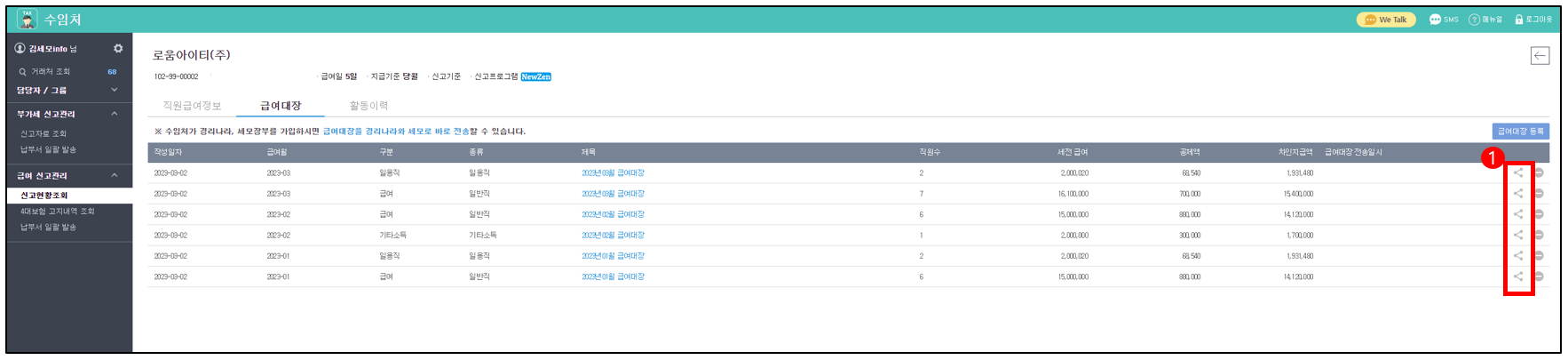The height and width of the screenshot is (360, 1568).
Task: Share the 2023-03 일용직 payroll ledger
Action: coord(1518,173)
